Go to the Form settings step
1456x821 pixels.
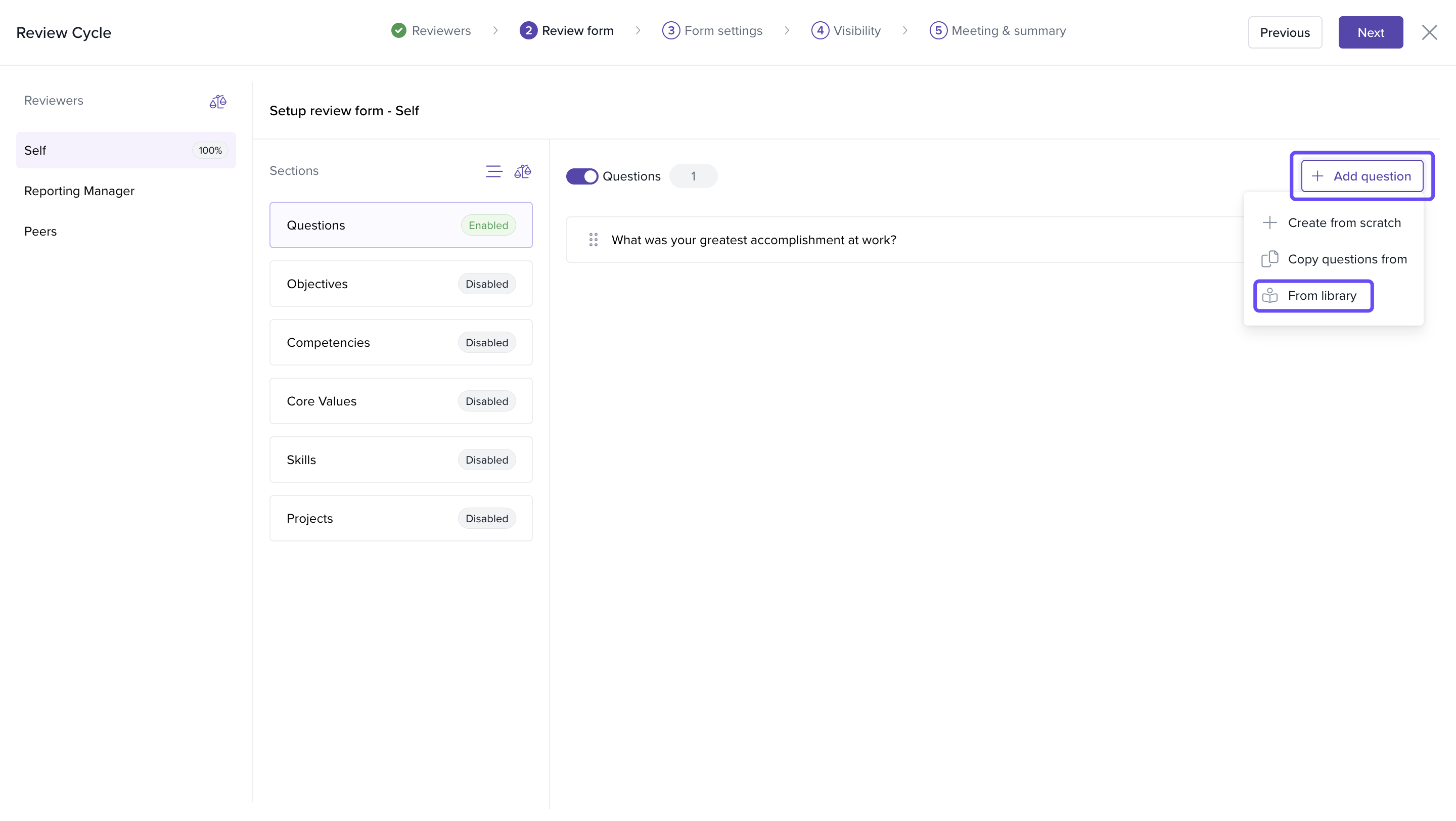722,30
